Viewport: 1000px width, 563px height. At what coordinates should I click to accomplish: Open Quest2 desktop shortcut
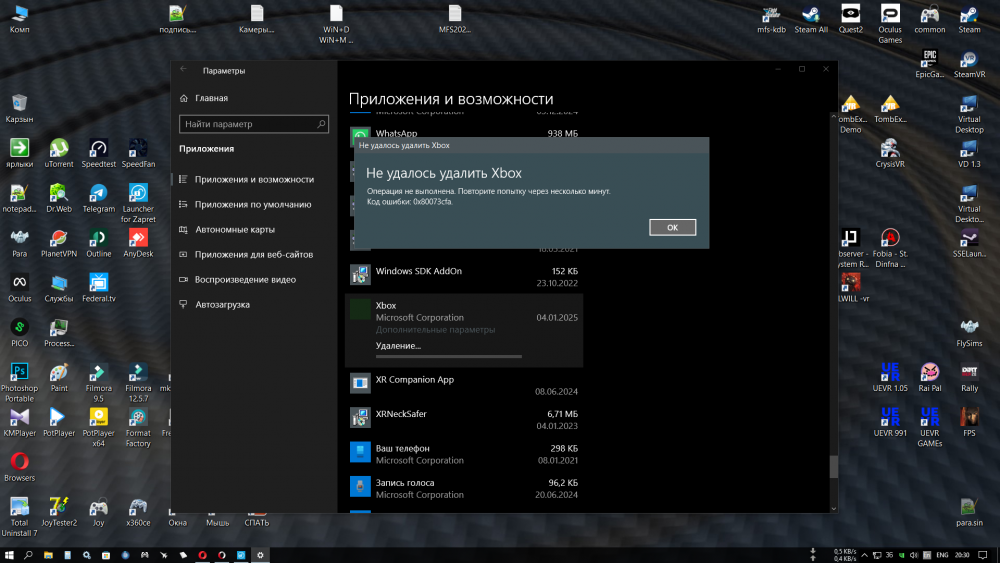pos(851,19)
